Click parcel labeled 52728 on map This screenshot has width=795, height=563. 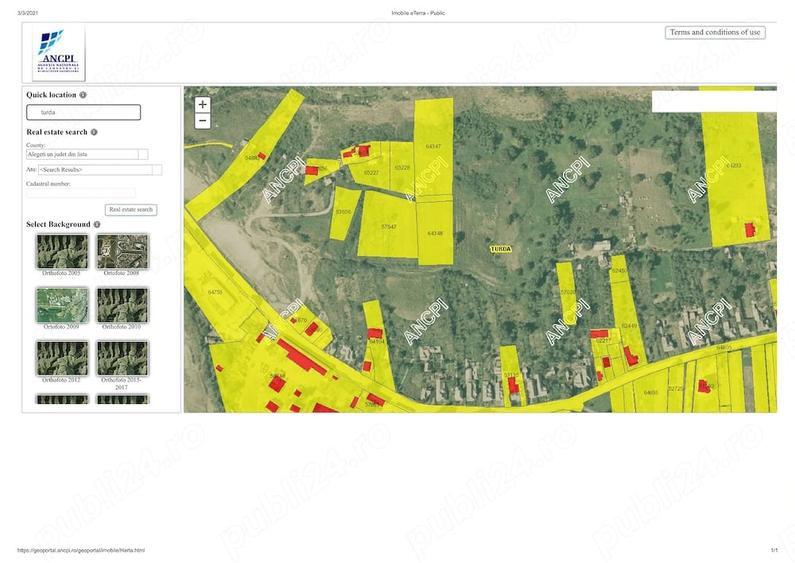point(675,389)
